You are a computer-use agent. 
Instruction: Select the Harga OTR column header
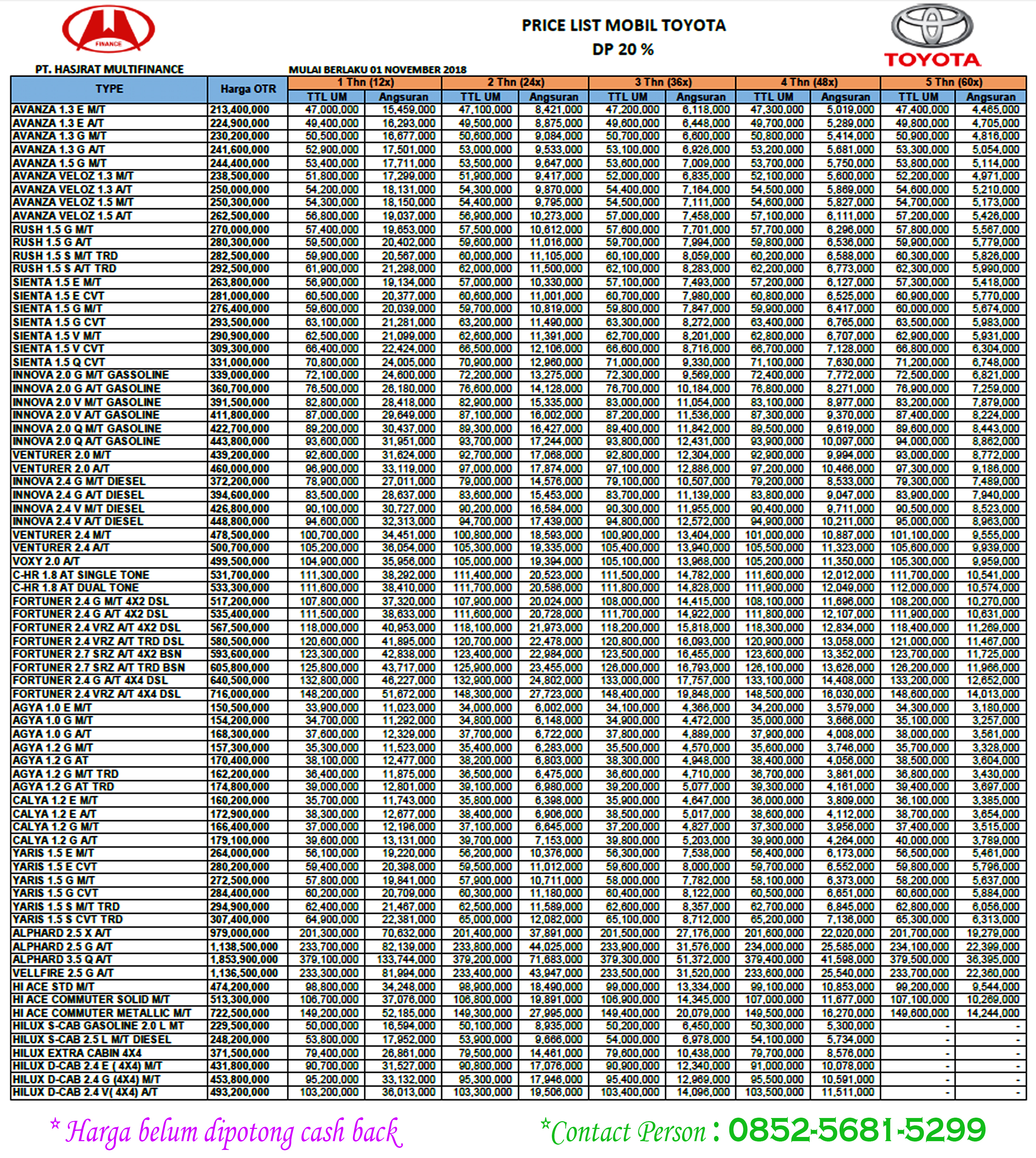(x=248, y=89)
